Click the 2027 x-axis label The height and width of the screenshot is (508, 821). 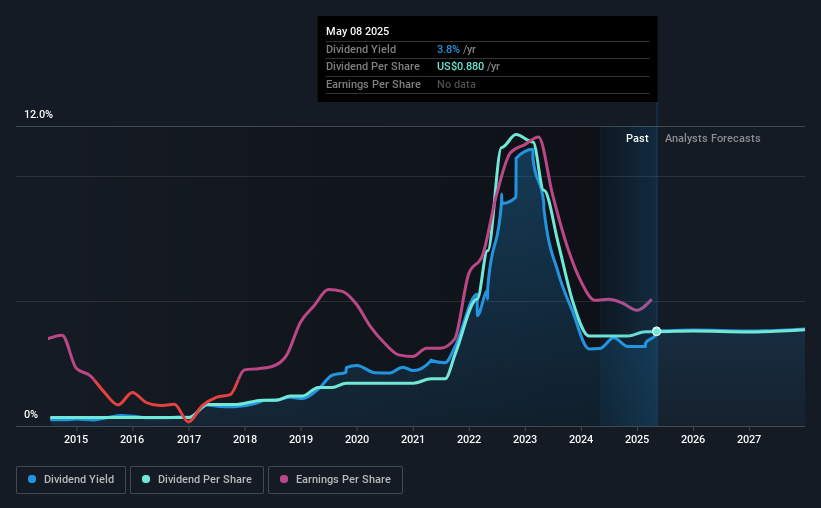[749, 439]
